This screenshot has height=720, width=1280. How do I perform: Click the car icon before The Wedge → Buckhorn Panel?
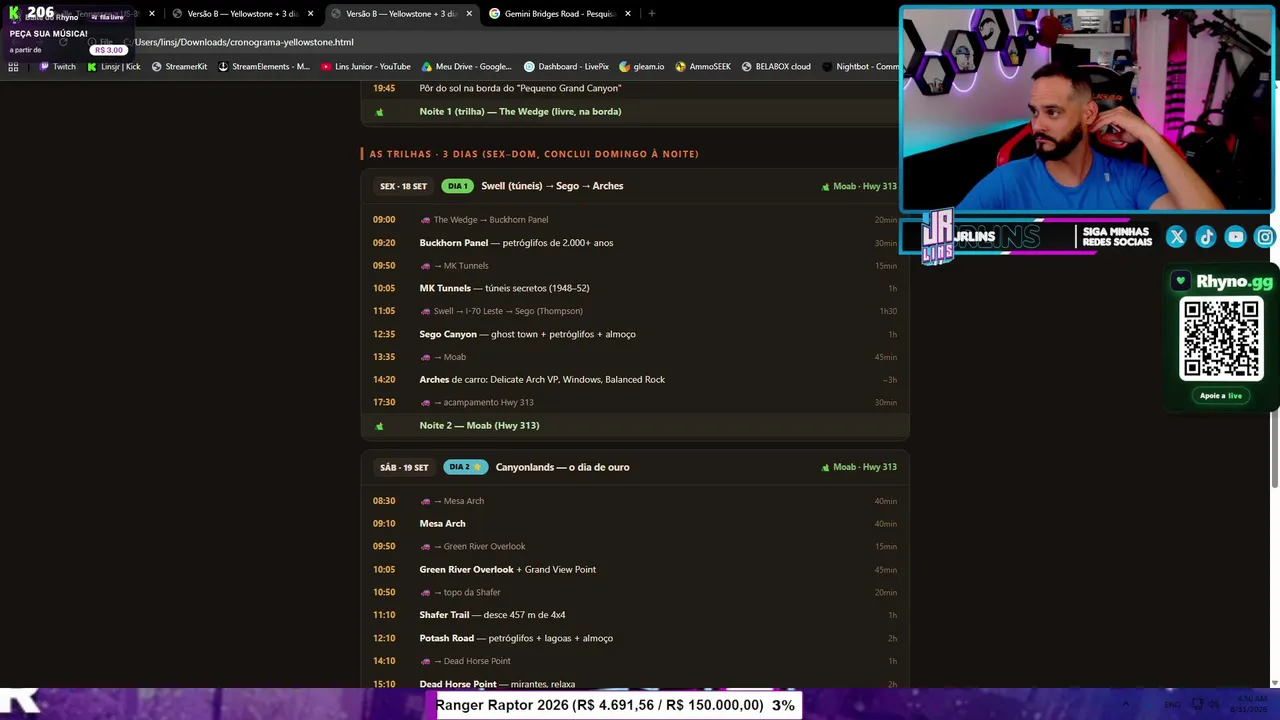pyautogui.click(x=425, y=220)
